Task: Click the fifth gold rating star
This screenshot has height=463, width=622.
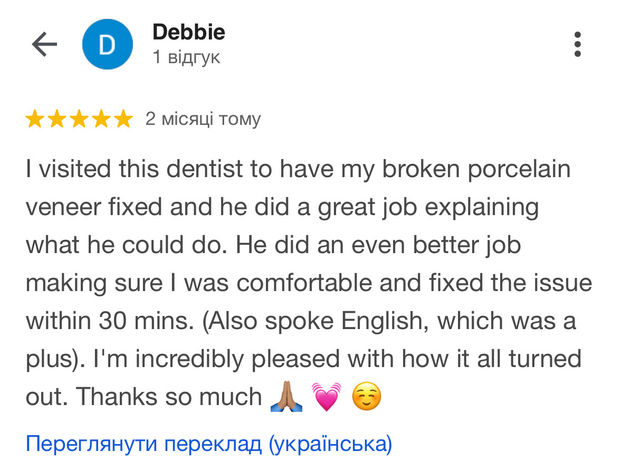Action: (x=124, y=119)
